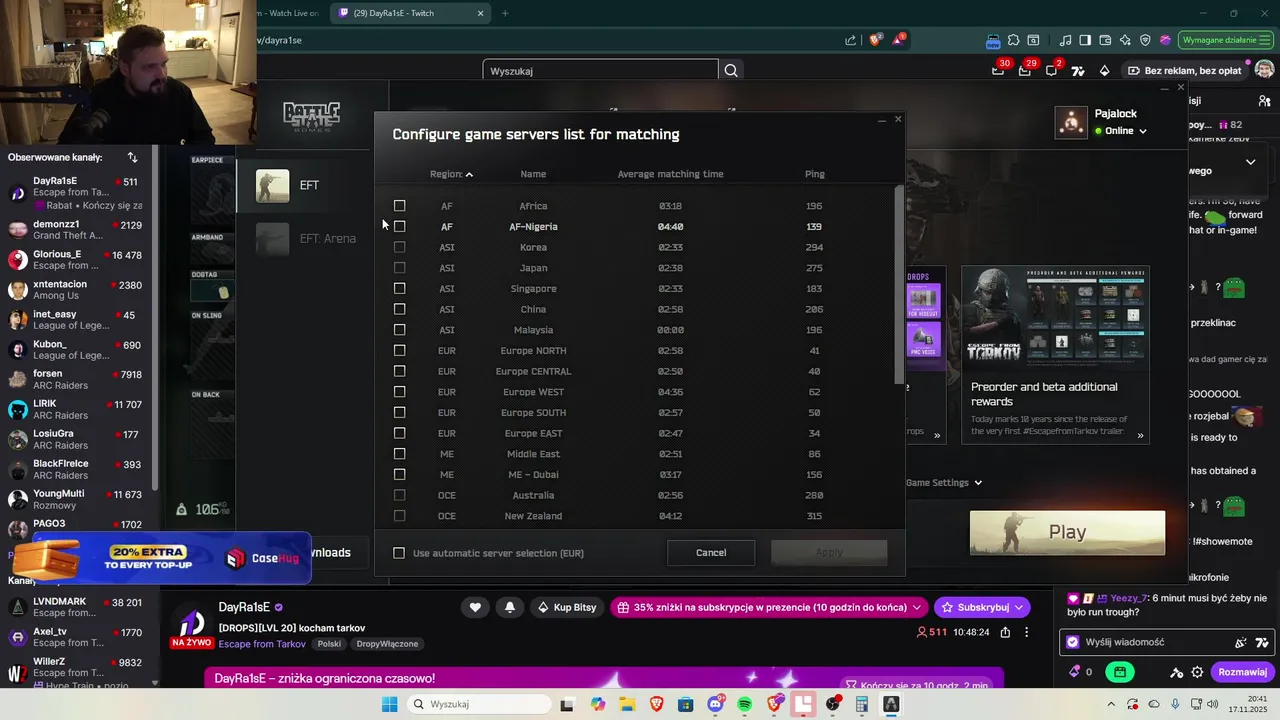Open Discord from the taskbar
1280x720 pixels.
coord(715,704)
